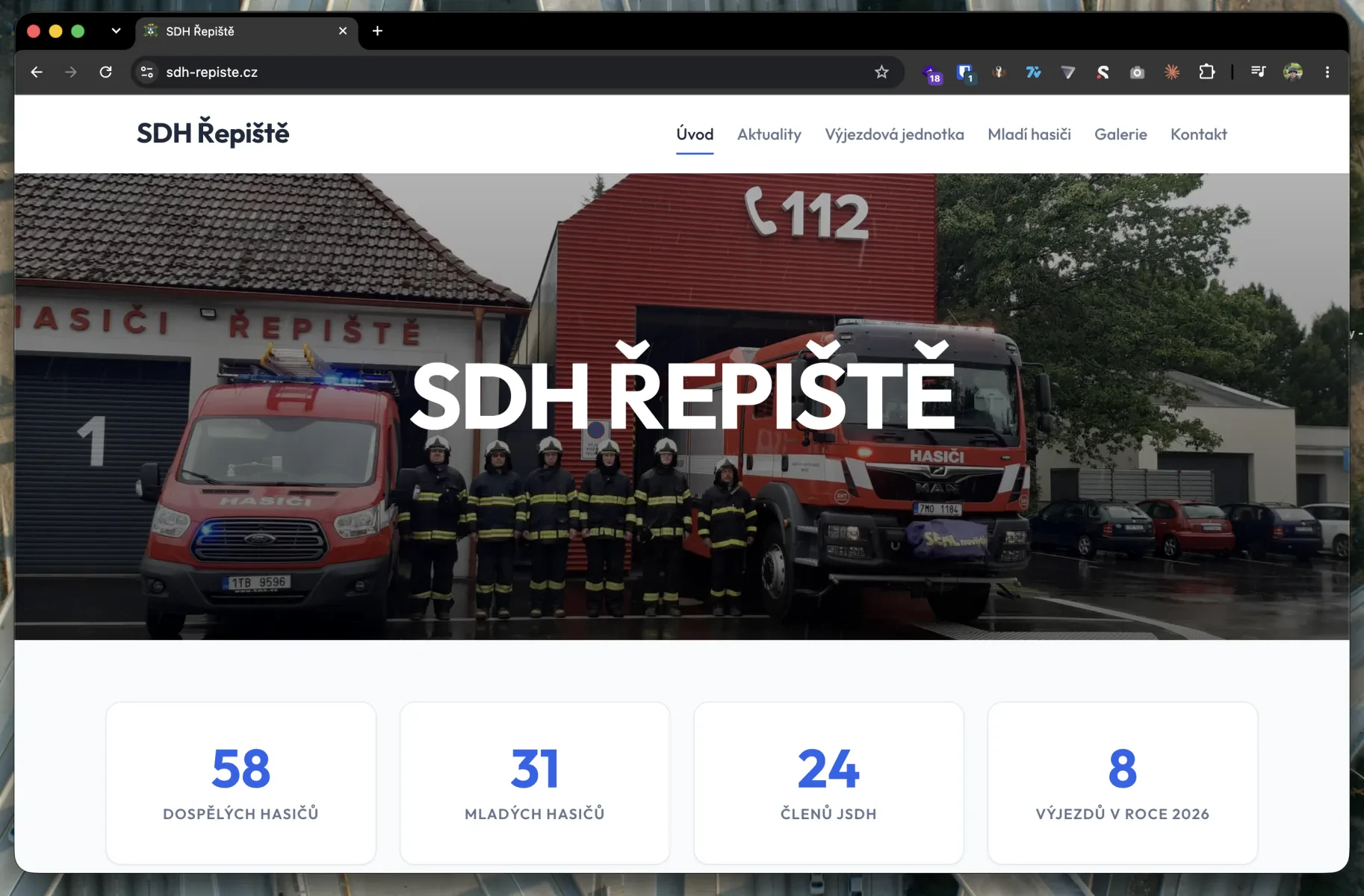The image size is (1364, 896).
Task: Click the 31 Mladých hasičů card
Action: coord(535,783)
